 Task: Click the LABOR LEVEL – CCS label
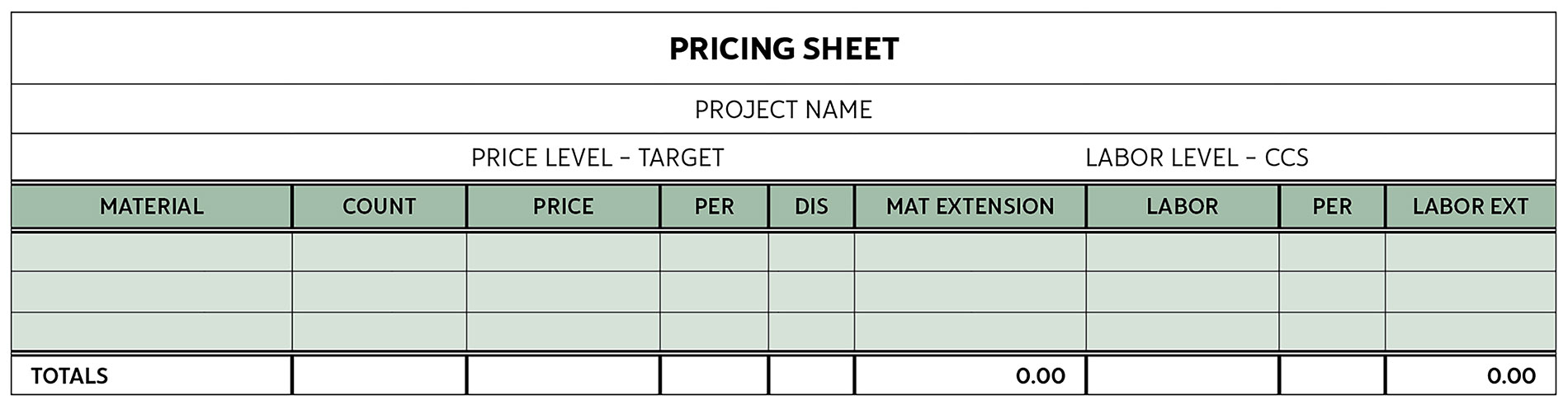(x=1196, y=158)
